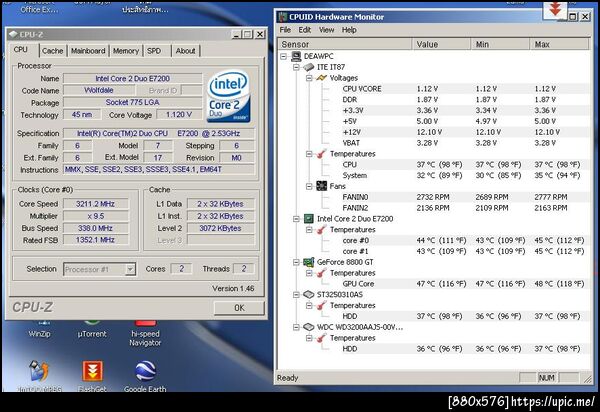The height and width of the screenshot is (412, 600).
Task: Click the NUM indicator in the status bar
Action: point(546,378)
